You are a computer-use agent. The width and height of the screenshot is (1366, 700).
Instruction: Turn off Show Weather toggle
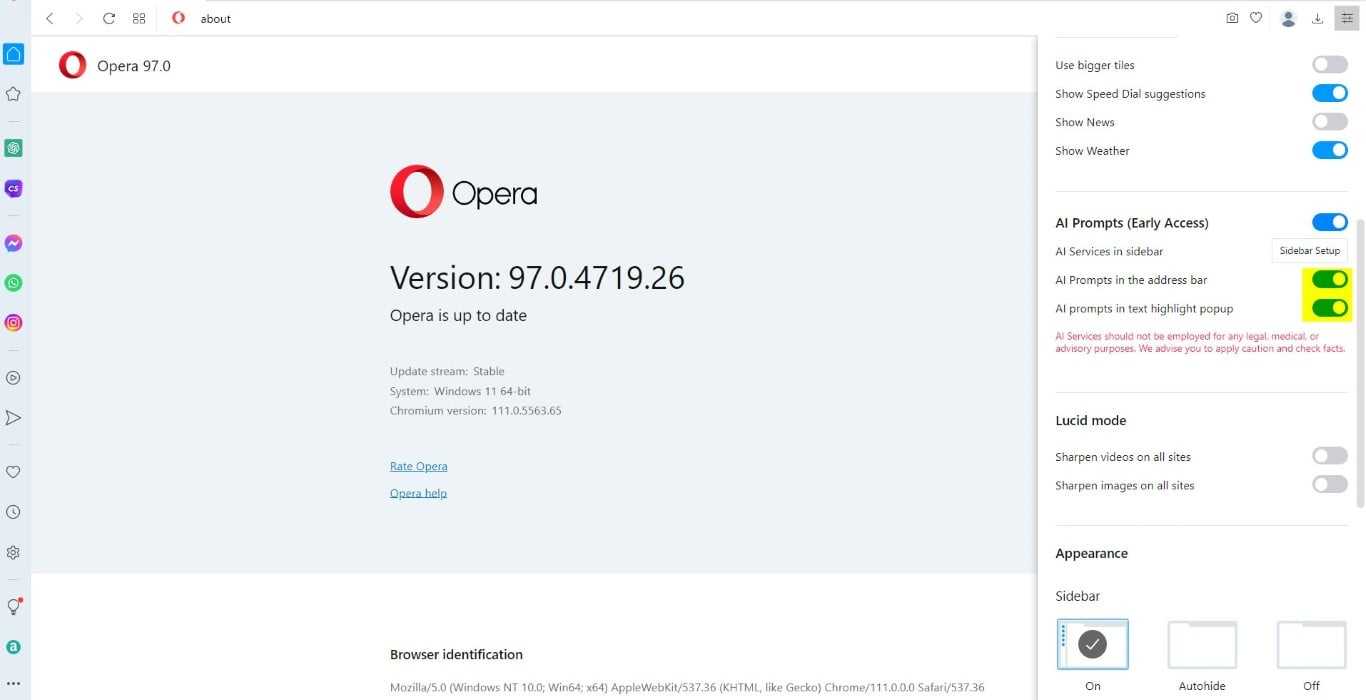point(1330,151)
